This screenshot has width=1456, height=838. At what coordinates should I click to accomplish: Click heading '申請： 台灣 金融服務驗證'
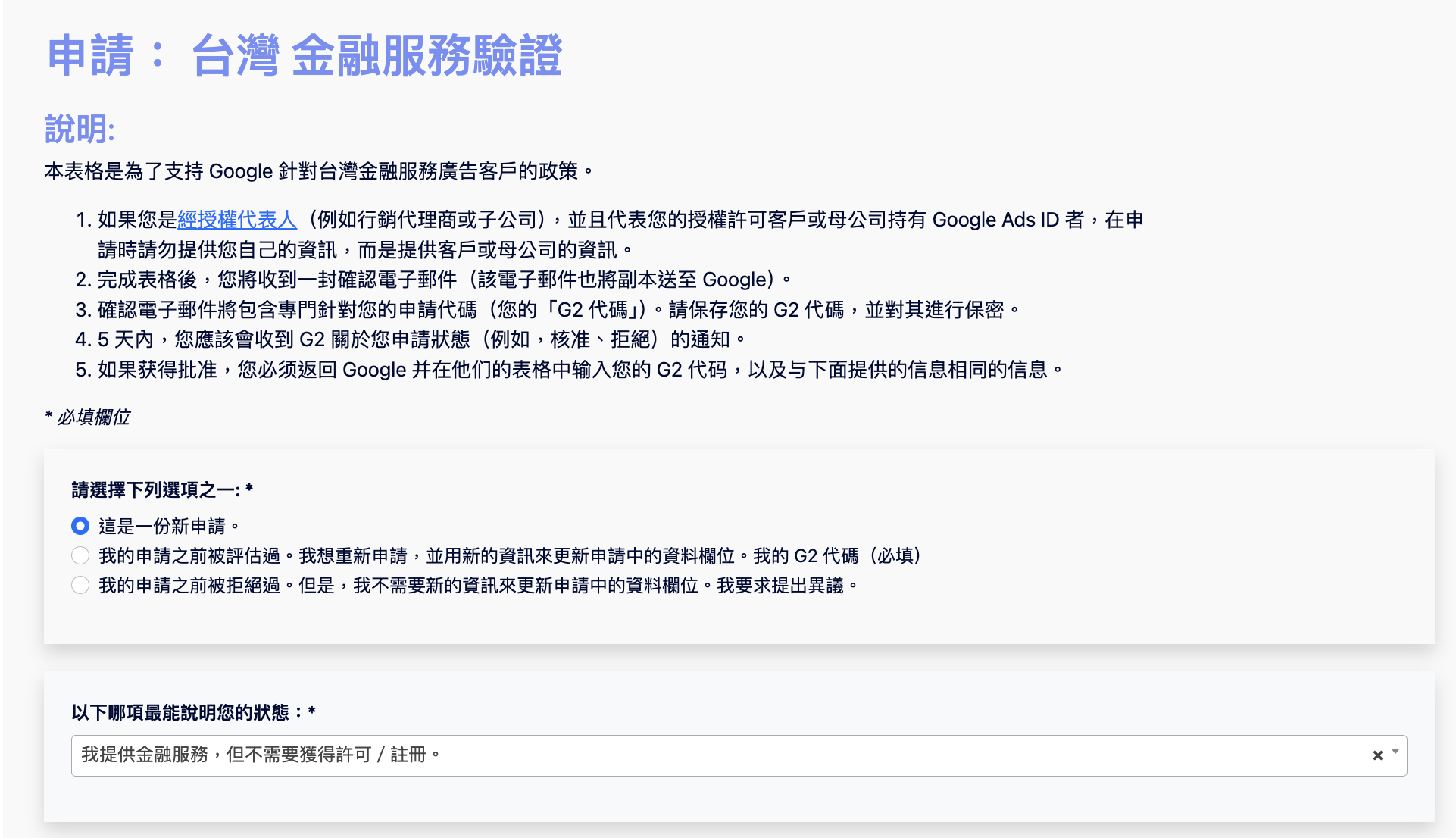point(305,55)
